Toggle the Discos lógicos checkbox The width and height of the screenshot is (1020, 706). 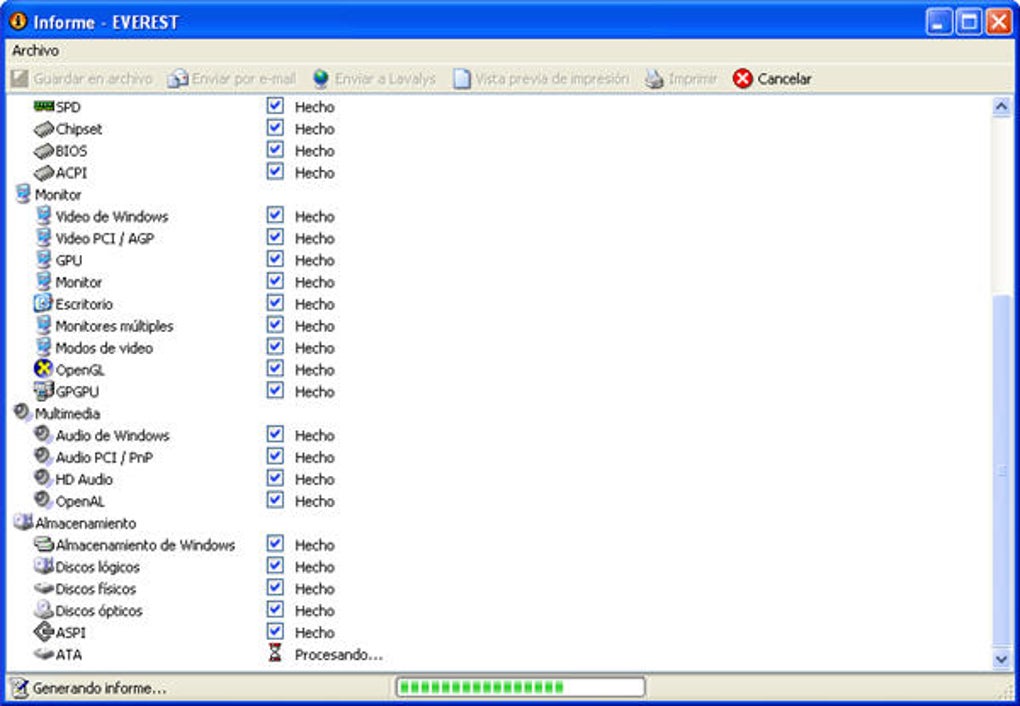point(275,565)
